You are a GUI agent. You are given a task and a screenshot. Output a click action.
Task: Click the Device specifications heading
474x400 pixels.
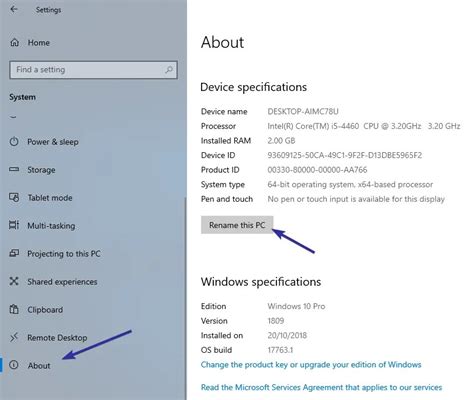[x=254, y=87]
